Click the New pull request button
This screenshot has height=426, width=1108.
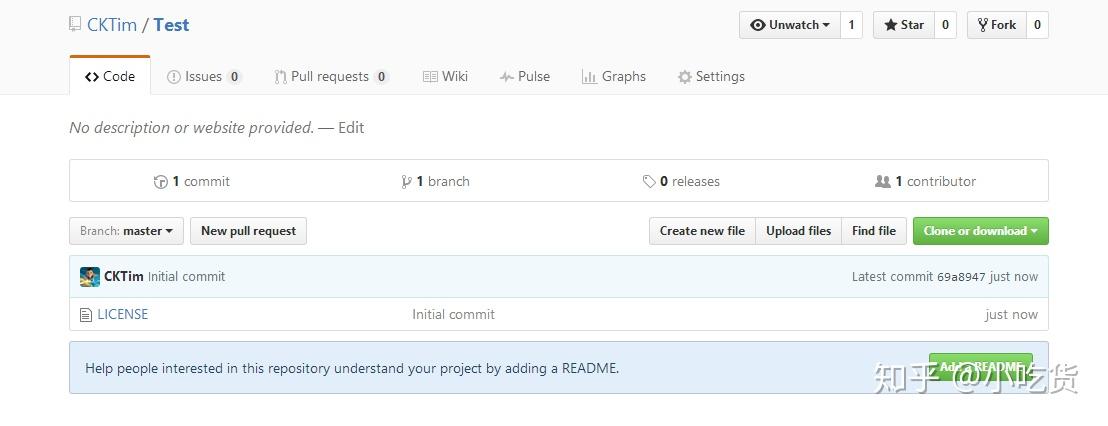point(248,231)
